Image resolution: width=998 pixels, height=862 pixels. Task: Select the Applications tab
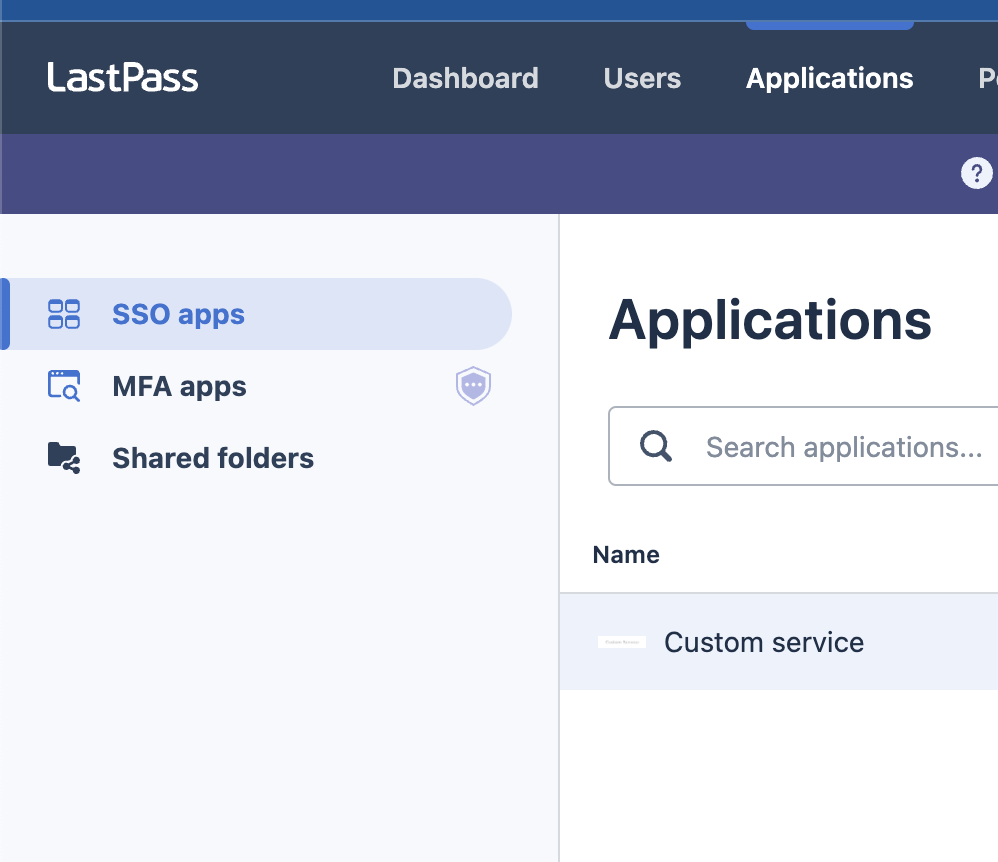(x=829, y=78)
